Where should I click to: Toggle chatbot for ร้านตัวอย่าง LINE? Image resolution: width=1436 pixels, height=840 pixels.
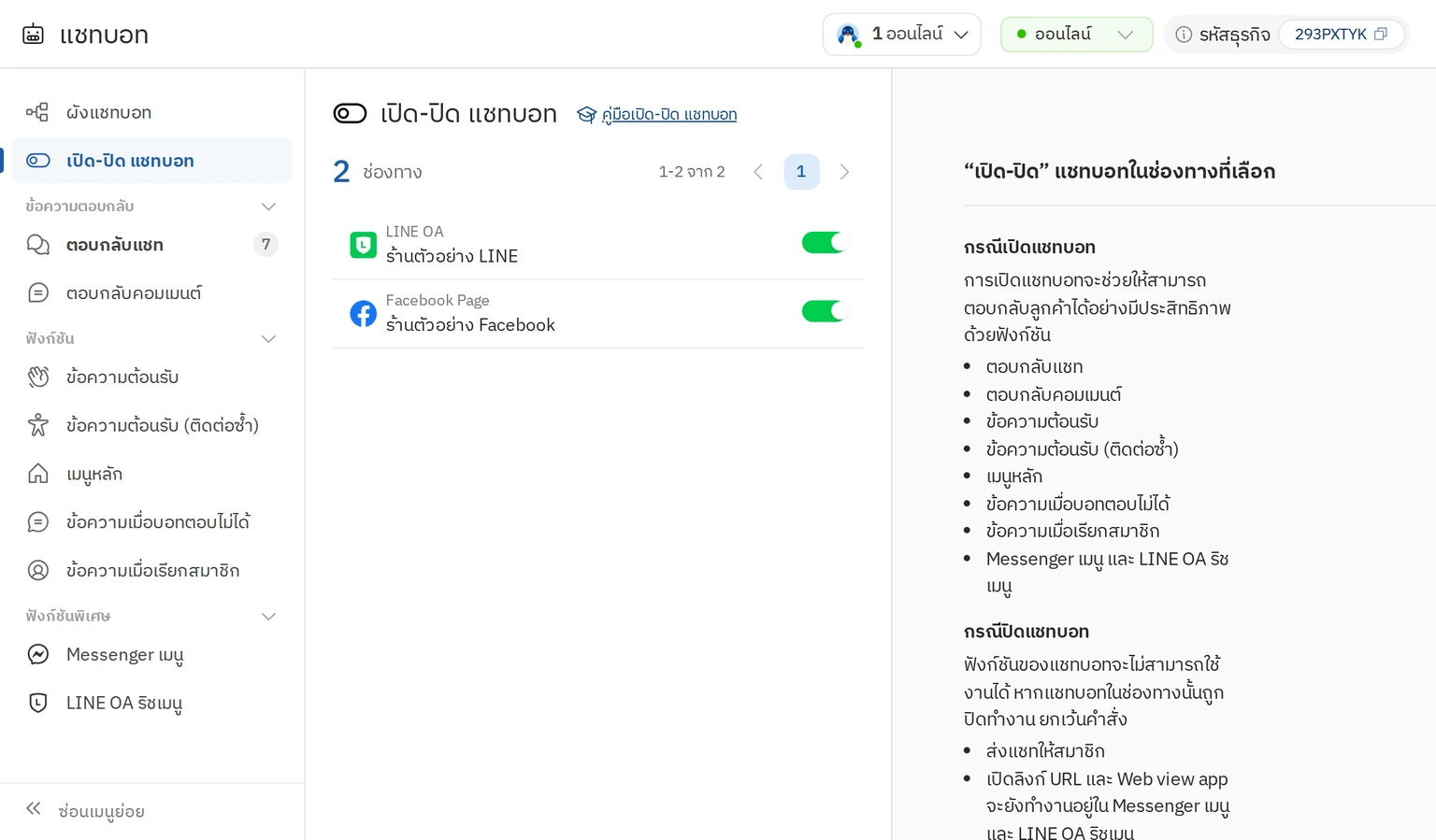[x=824, y=243]
